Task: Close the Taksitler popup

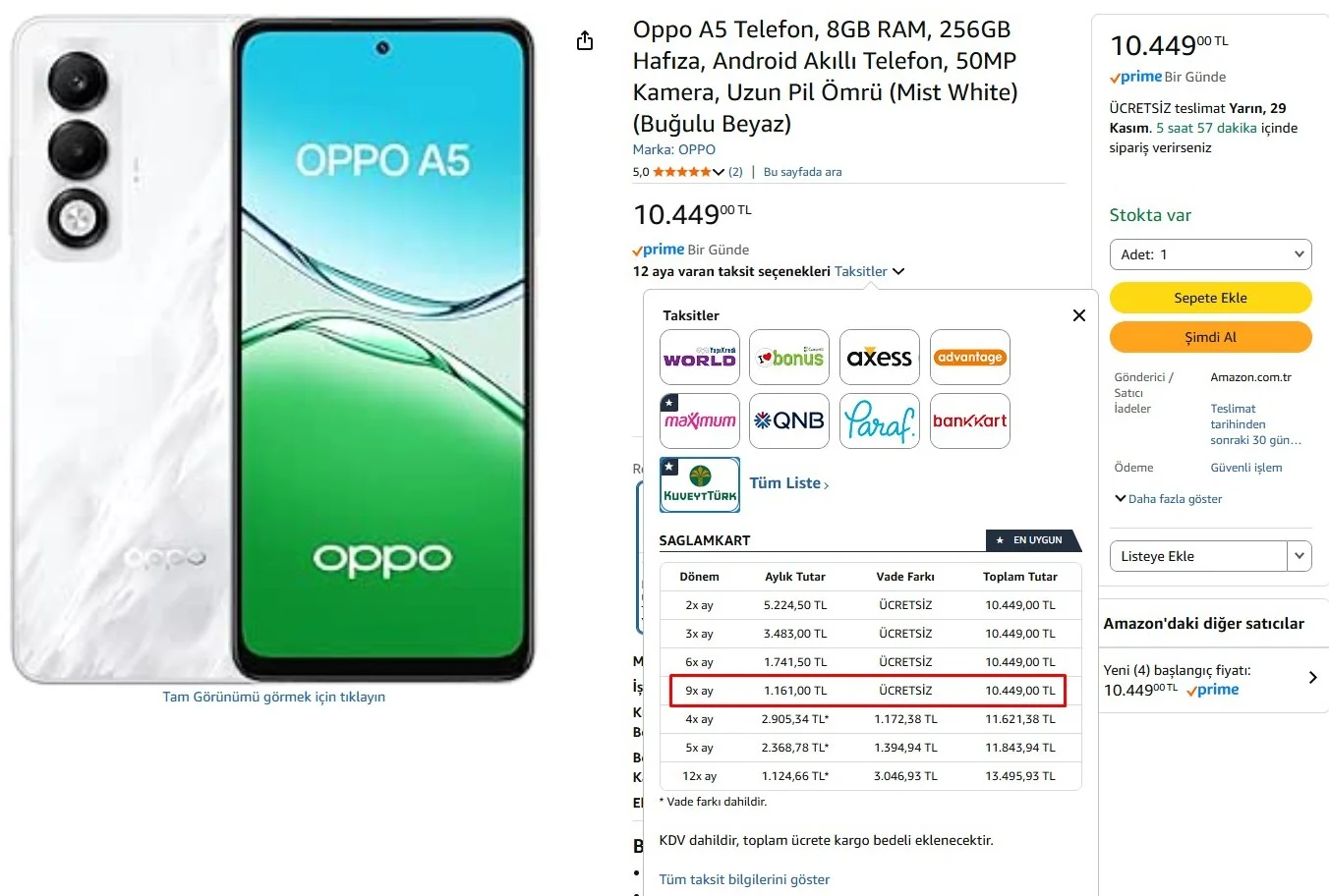Action: (x=1078, y=315)
